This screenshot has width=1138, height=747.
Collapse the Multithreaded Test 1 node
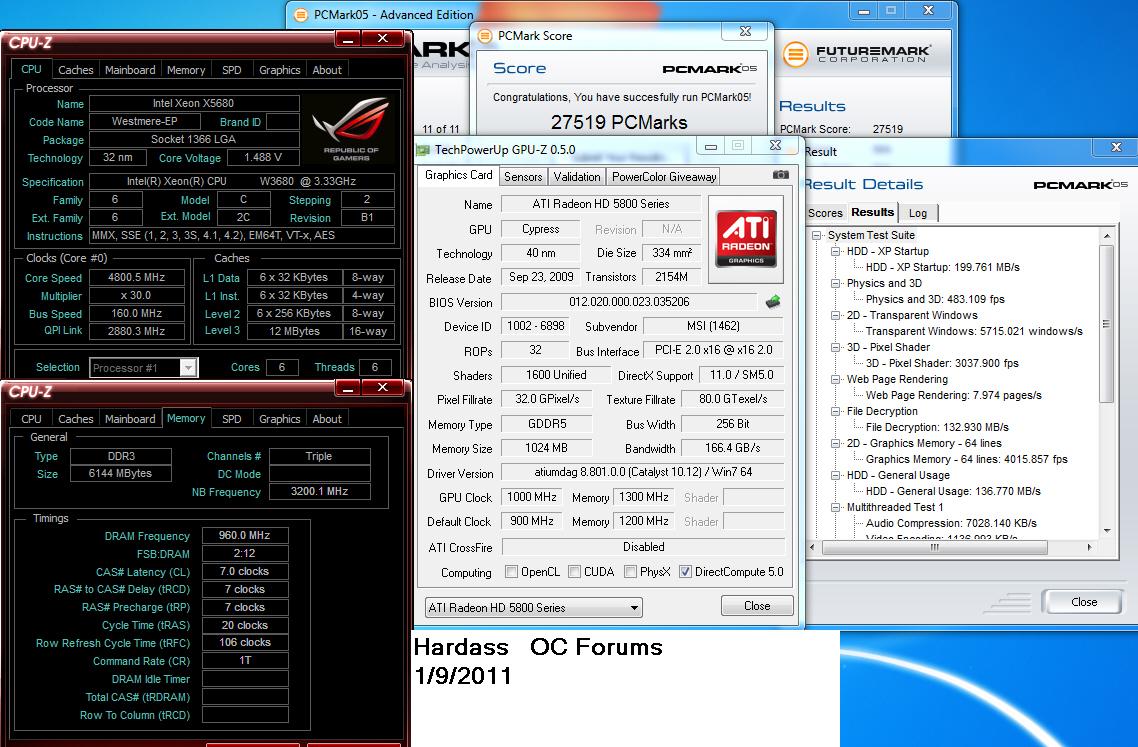pyautogui.click(x=835, y=507)
